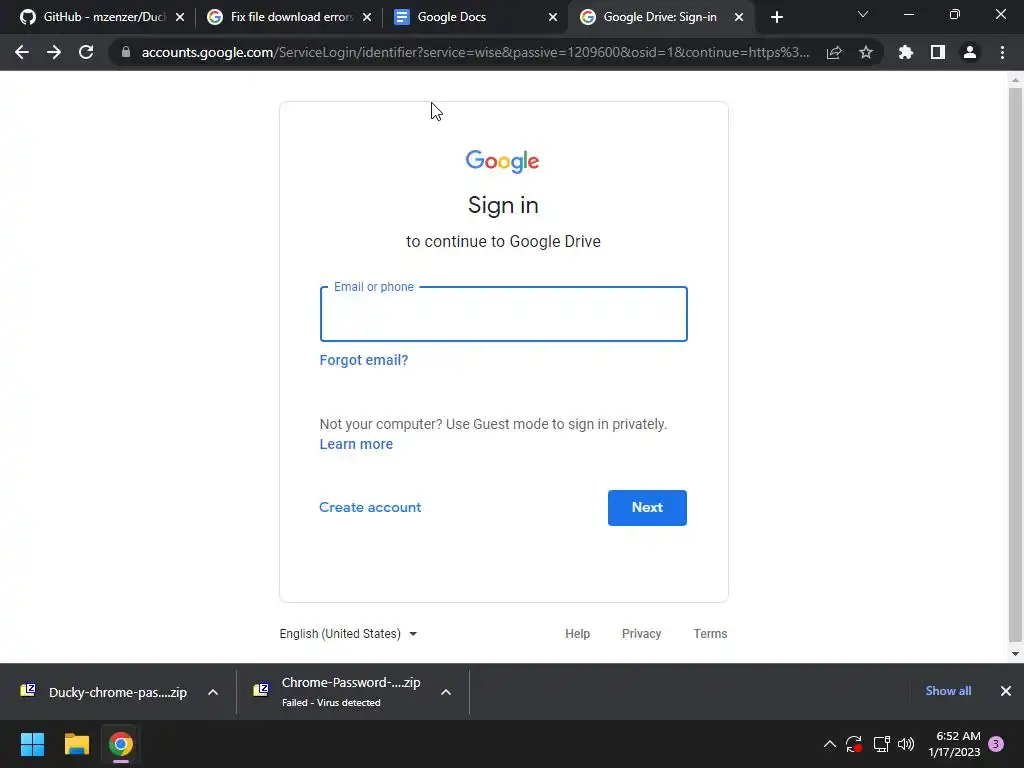Expand options for Ducky-chrome-pas zip download
This screenshot has height=768, width=1024.
[213, 692]
